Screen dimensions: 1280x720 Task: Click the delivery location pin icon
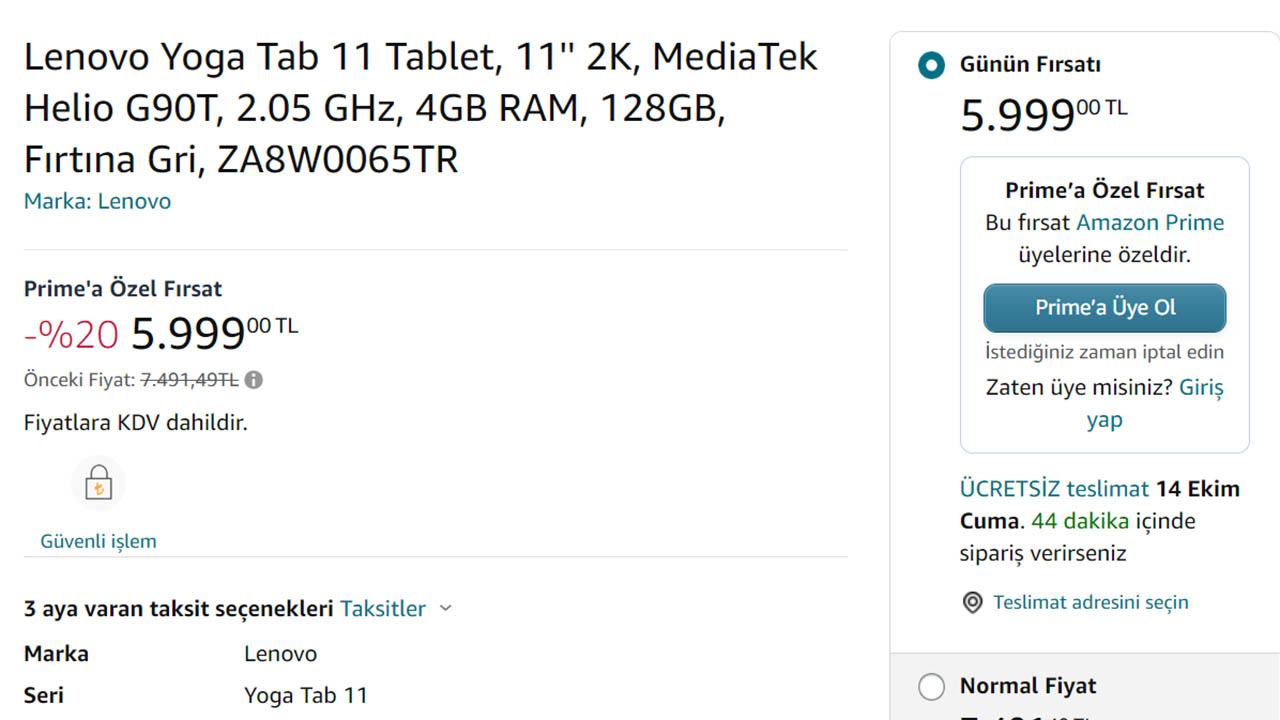[x=972, y=603]
